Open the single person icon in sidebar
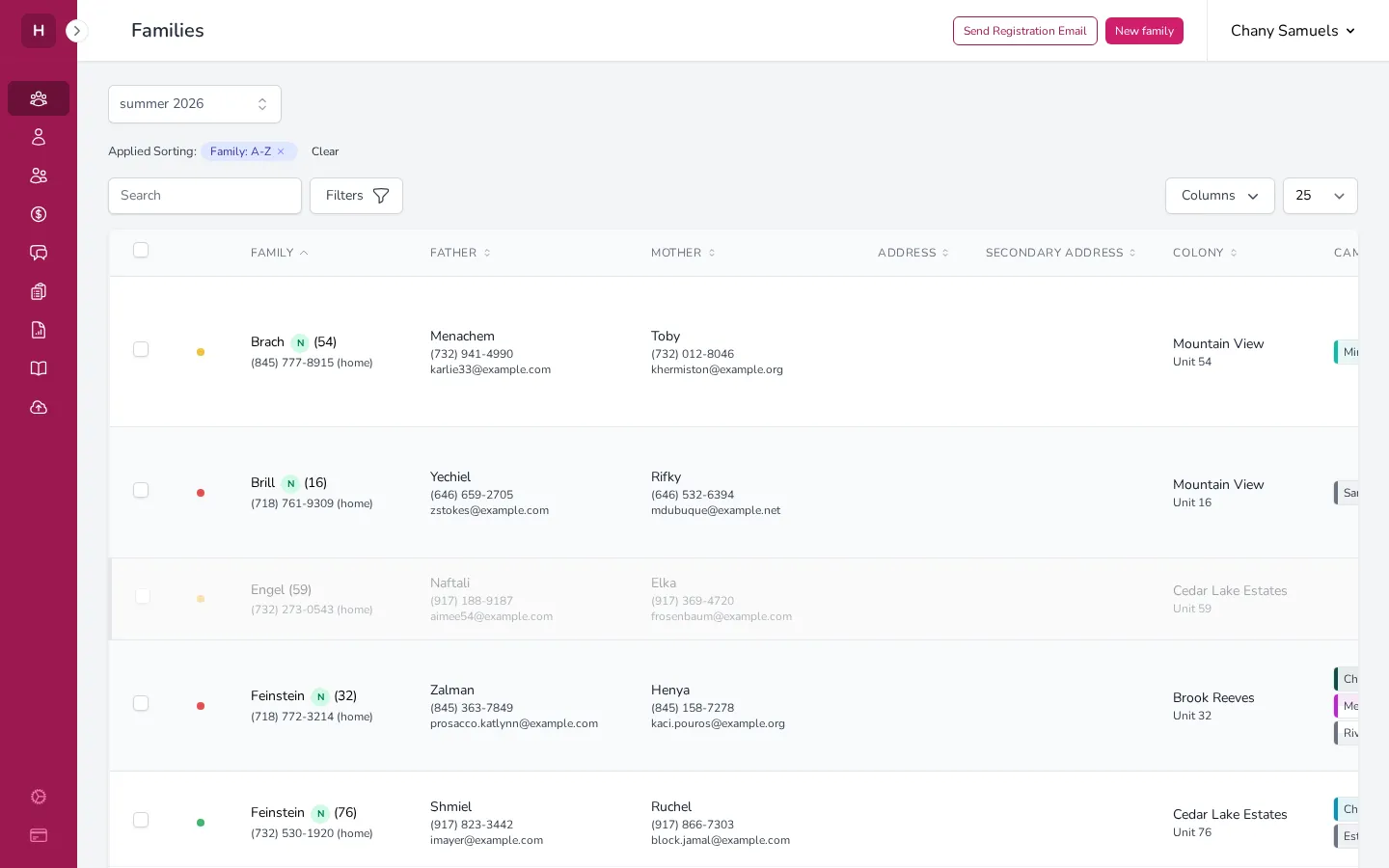This screenshot has width=1389, height=868. click(x=39, y=137)
